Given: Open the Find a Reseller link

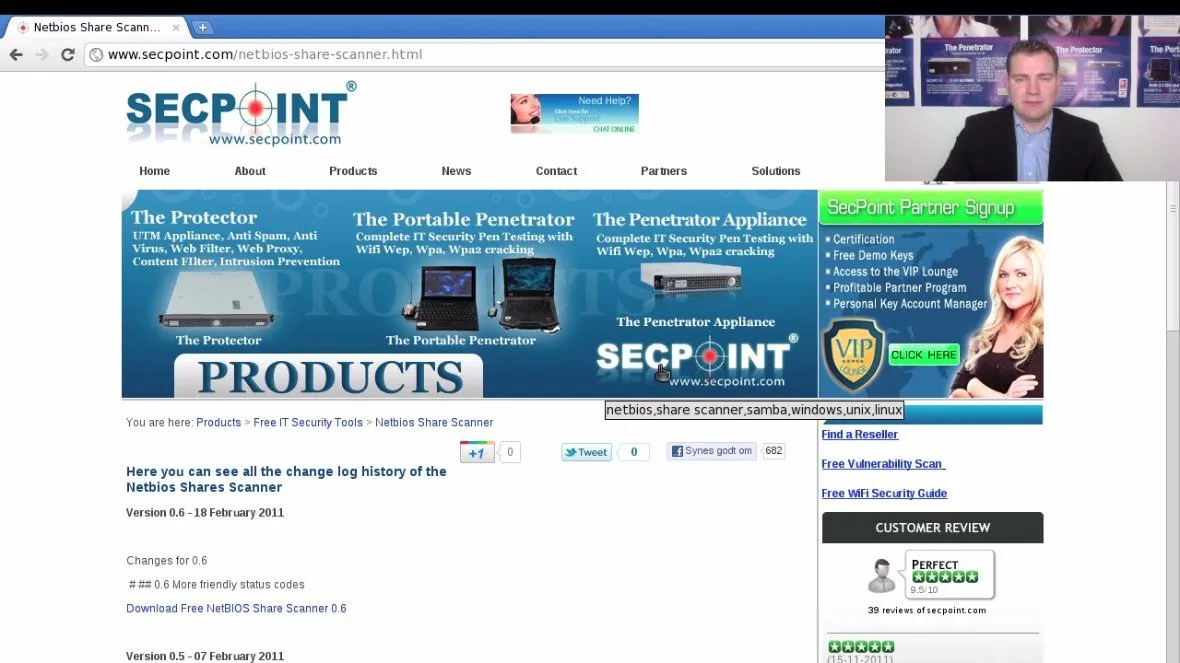Looking at the screenshot, I should (x=859, y=434).
